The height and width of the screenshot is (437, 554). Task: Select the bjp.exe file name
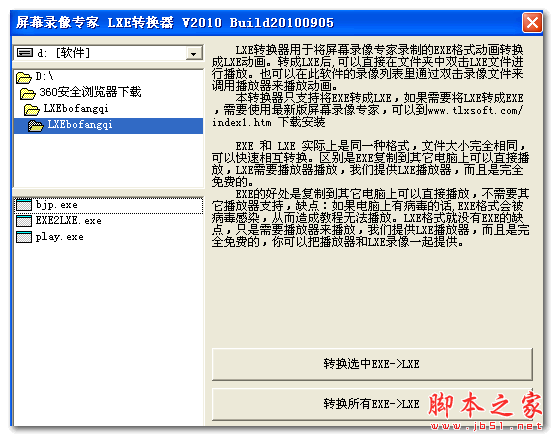point(57,205)
